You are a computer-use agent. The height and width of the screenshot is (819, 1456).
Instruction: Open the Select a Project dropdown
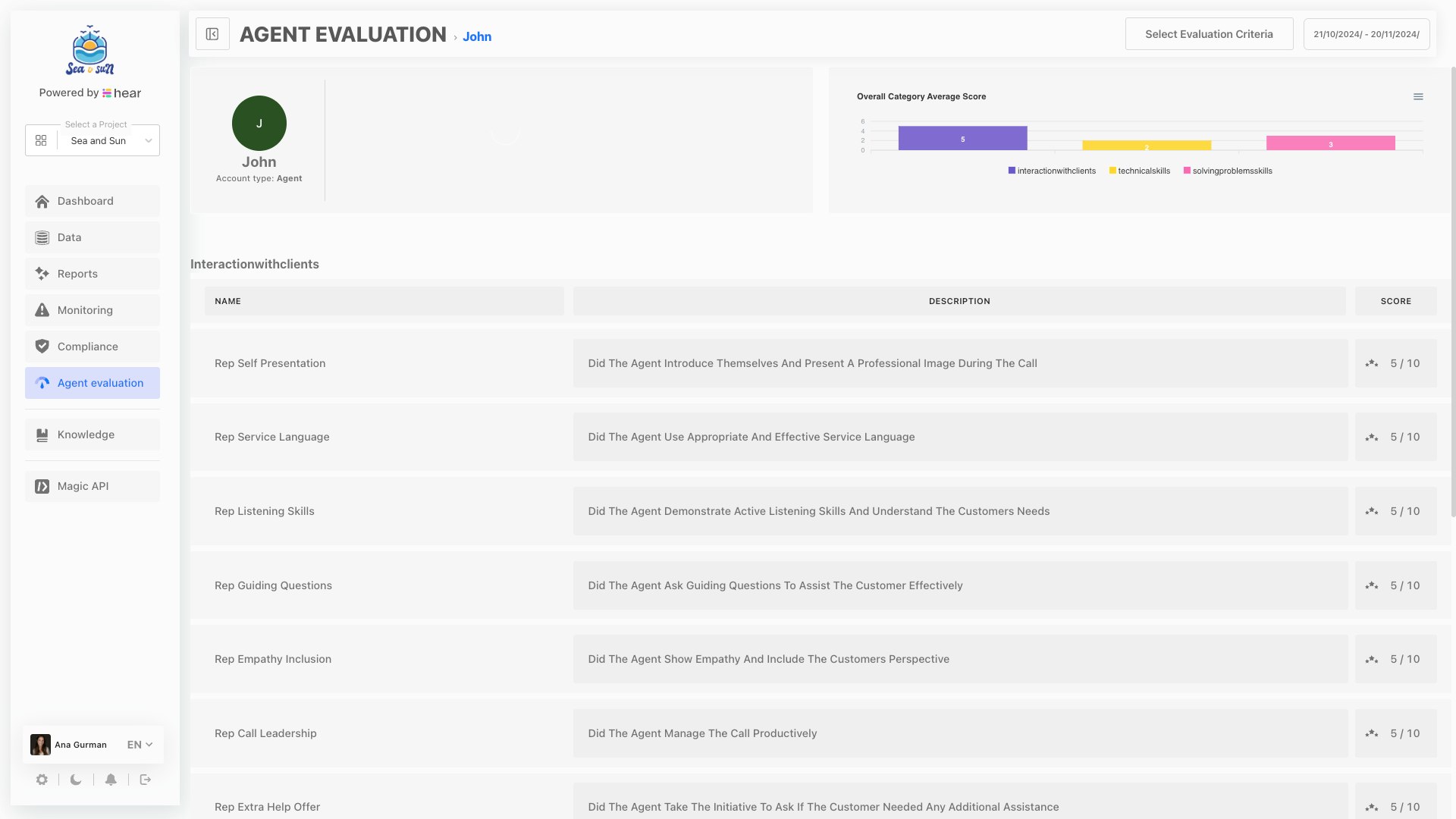coord(98,140)
